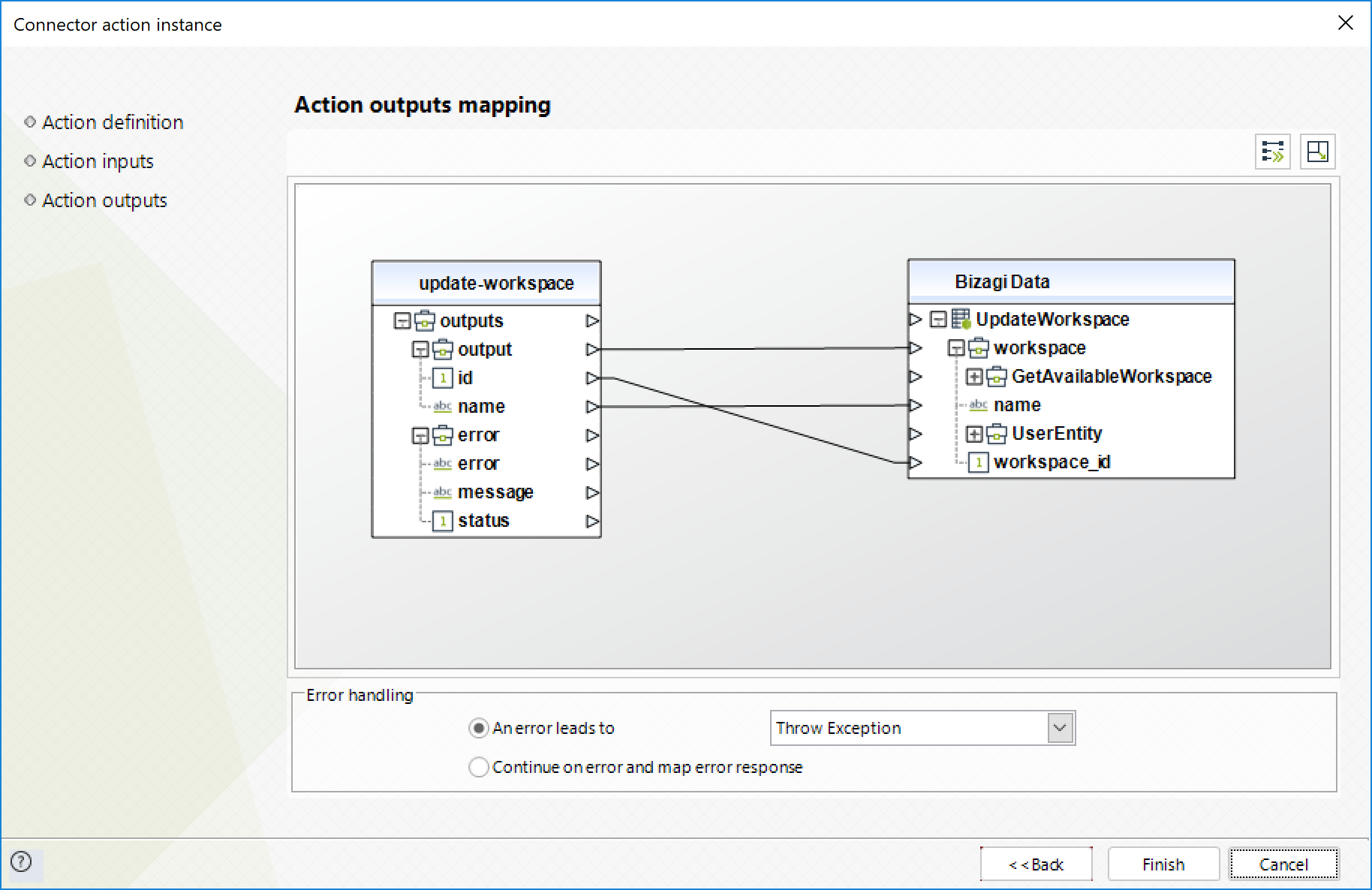Screen dimensions: 1372x890
Task: Click the UpdateWorkspace entity table icon
Action: 961,319
